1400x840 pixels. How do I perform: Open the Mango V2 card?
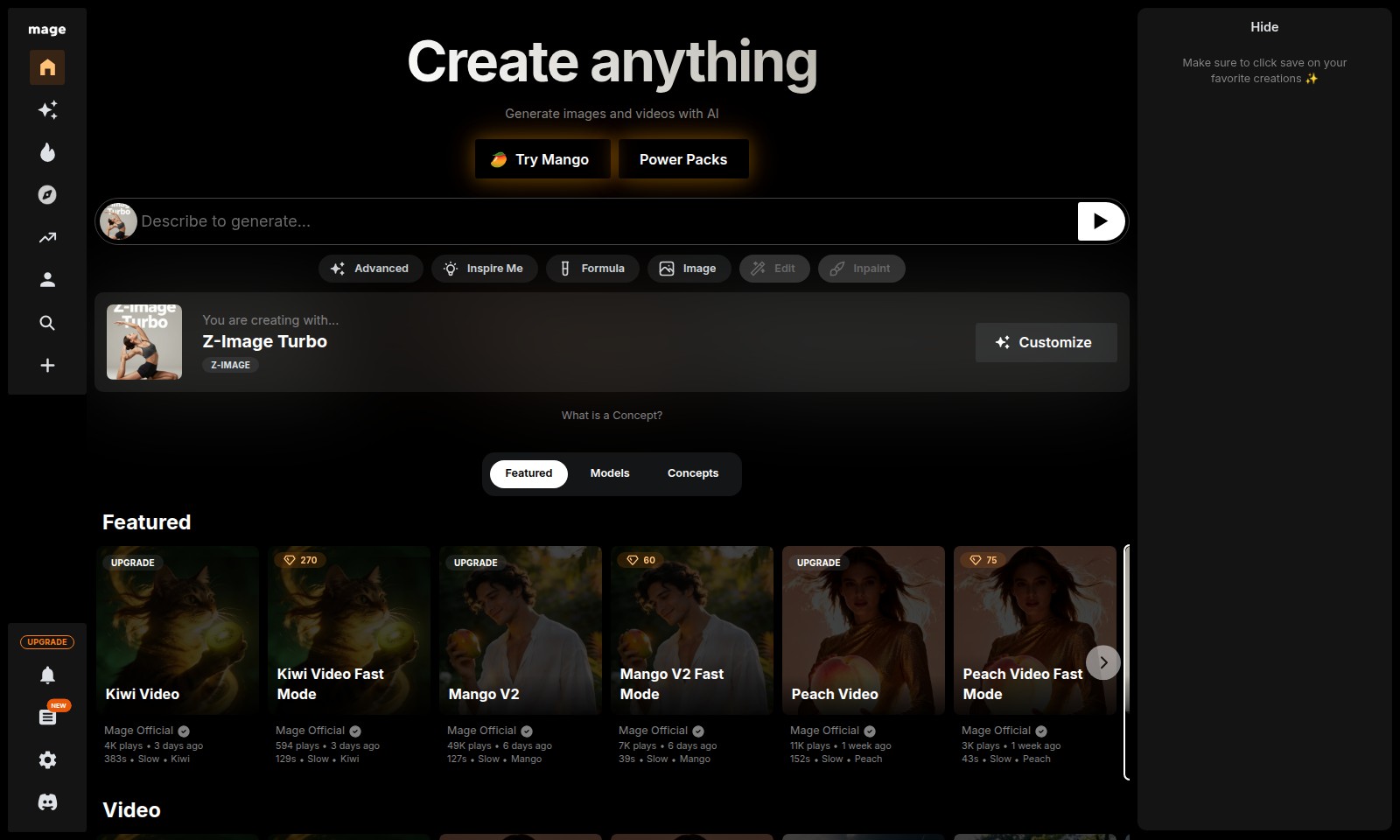pyautogui.click(x=521, y=630)
